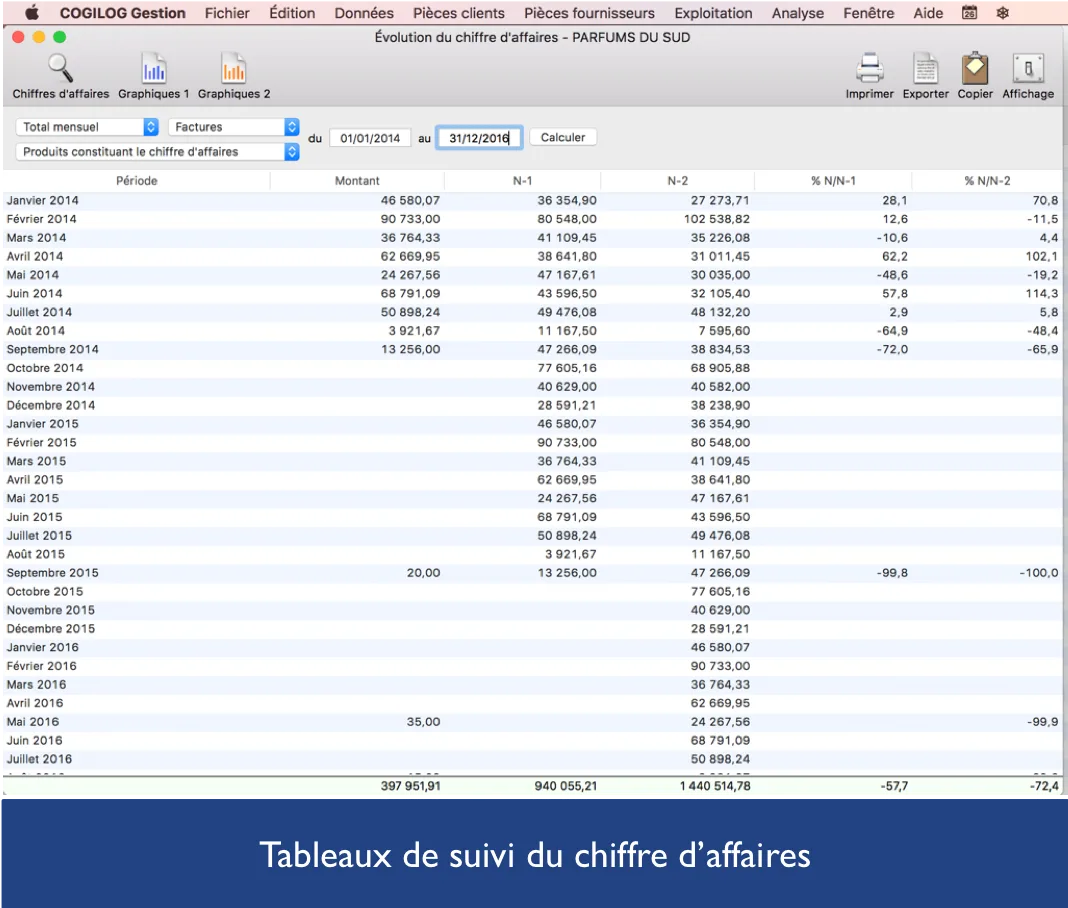
Task: Select the Juillet 2016 row
Action: click(533, 760)
